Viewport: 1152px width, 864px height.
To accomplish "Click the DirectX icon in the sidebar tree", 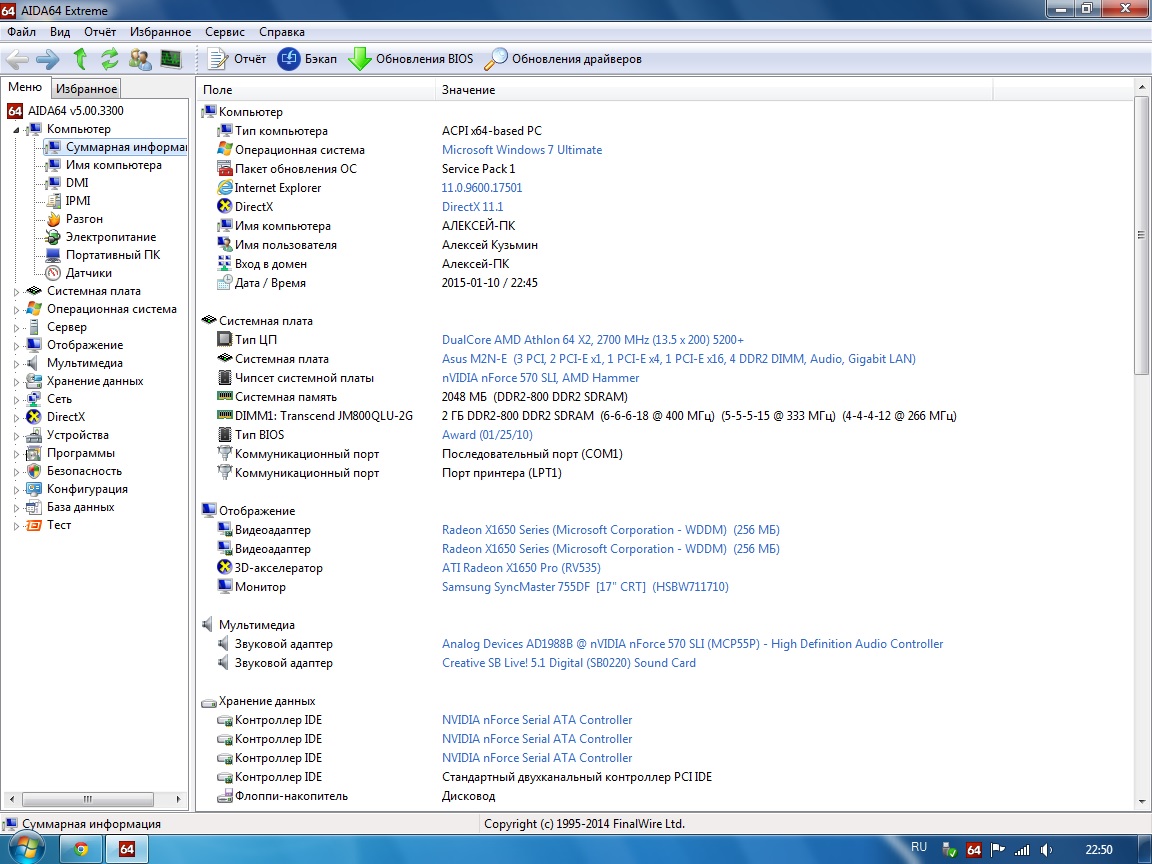I will pyautogui.click(x=34, y=417).
